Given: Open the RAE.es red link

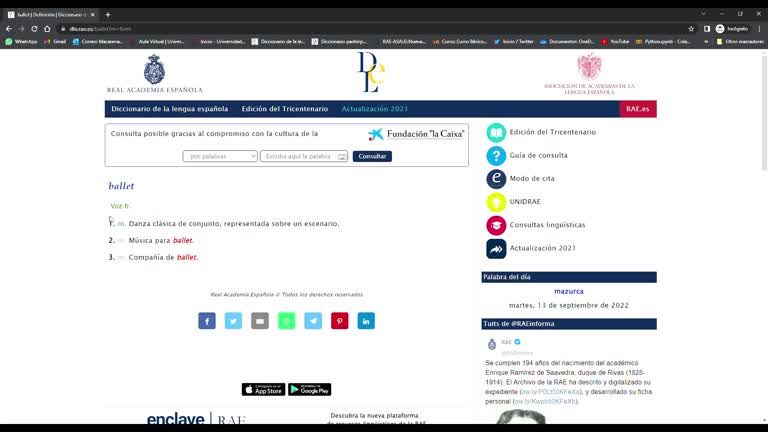Looking at the screenshot, I should coord(638,109).
